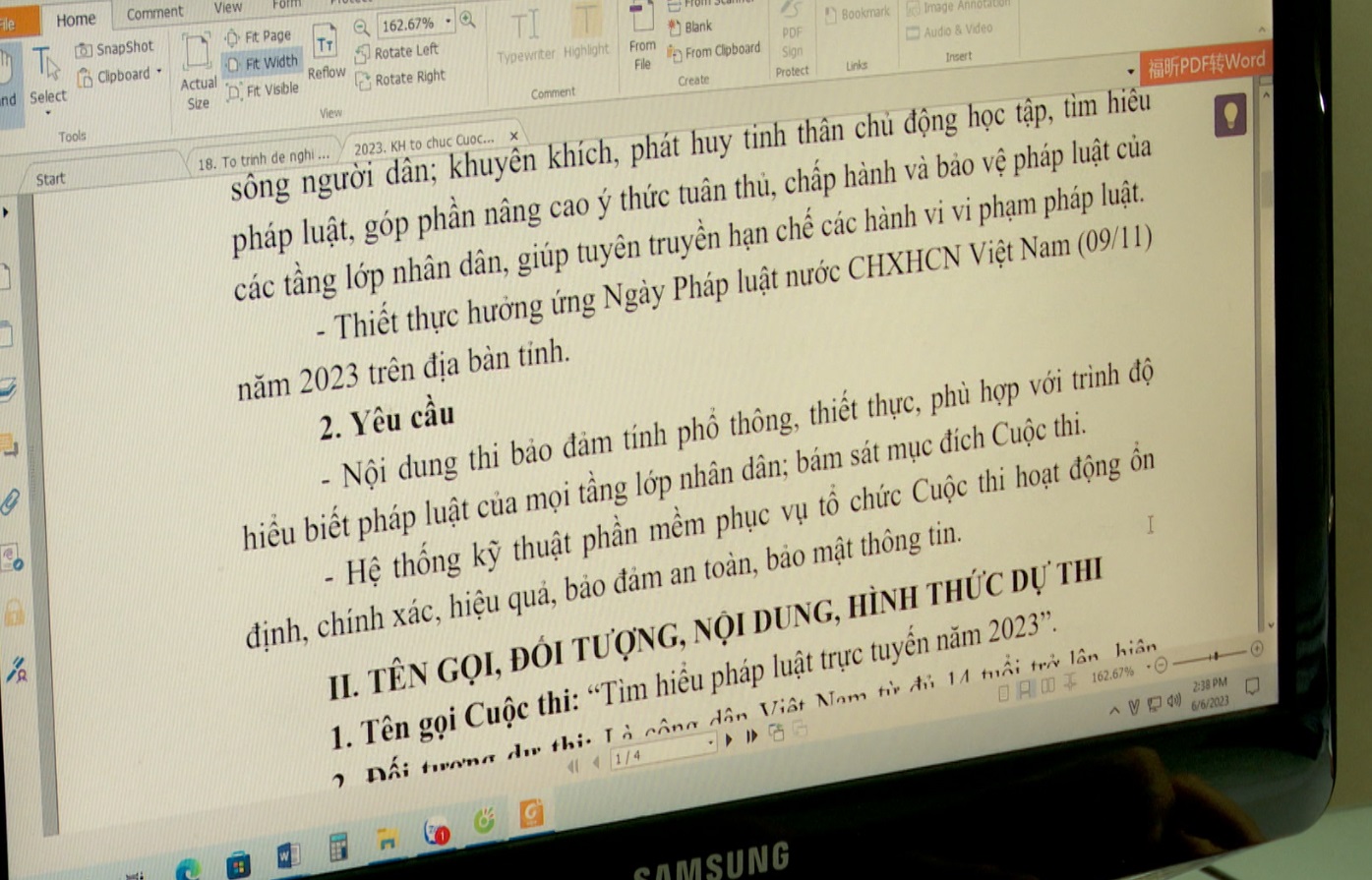
Task: Open the signatures panel at sidebar bottom
Action: (17, 671)
